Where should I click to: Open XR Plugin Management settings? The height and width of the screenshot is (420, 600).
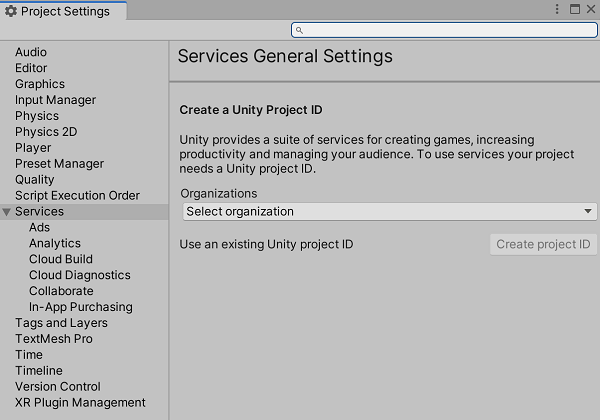click(80, 403)
